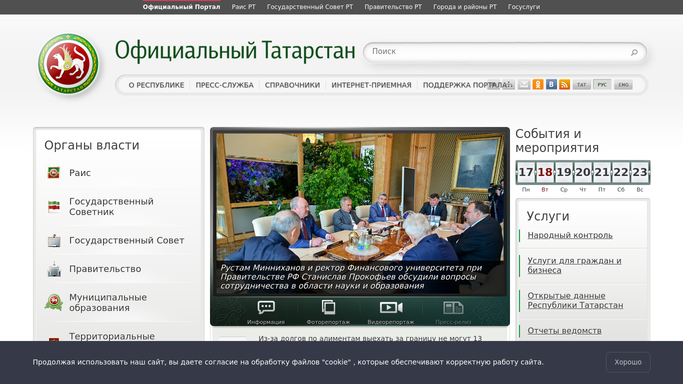
Task: Go to the Госуслуги top tab
Action: click(x=524, y=7)
